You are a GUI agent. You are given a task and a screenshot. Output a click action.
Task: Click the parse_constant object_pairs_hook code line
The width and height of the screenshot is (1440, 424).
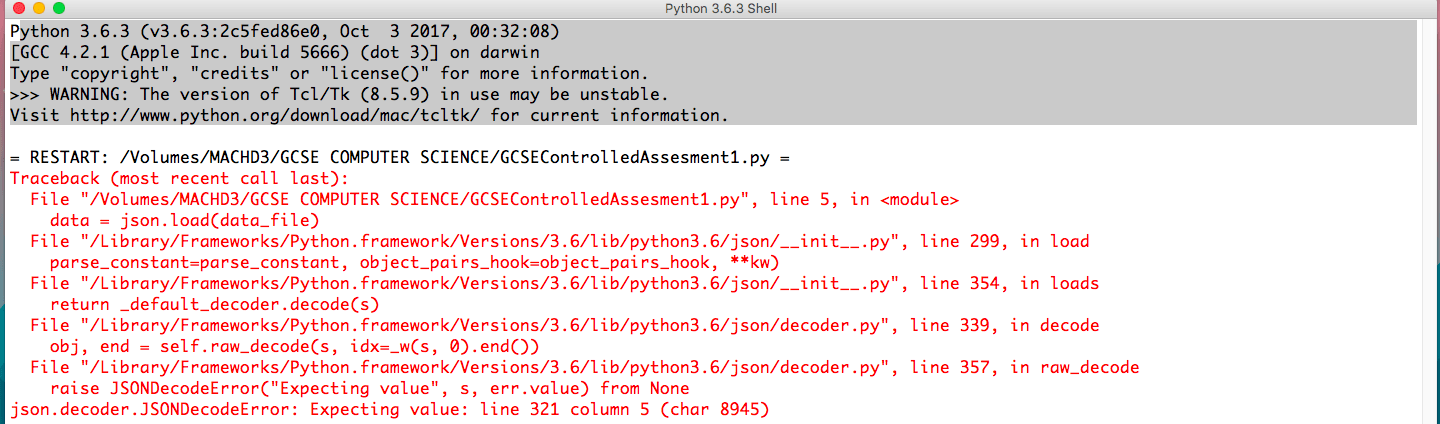[414, 263]
